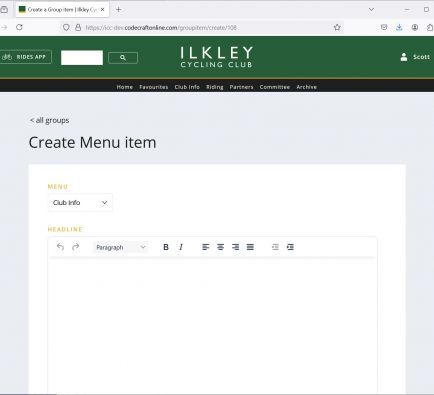Open the Archive menu item
Viewport: 434px width, 395px height.
[x=306, y=87]
